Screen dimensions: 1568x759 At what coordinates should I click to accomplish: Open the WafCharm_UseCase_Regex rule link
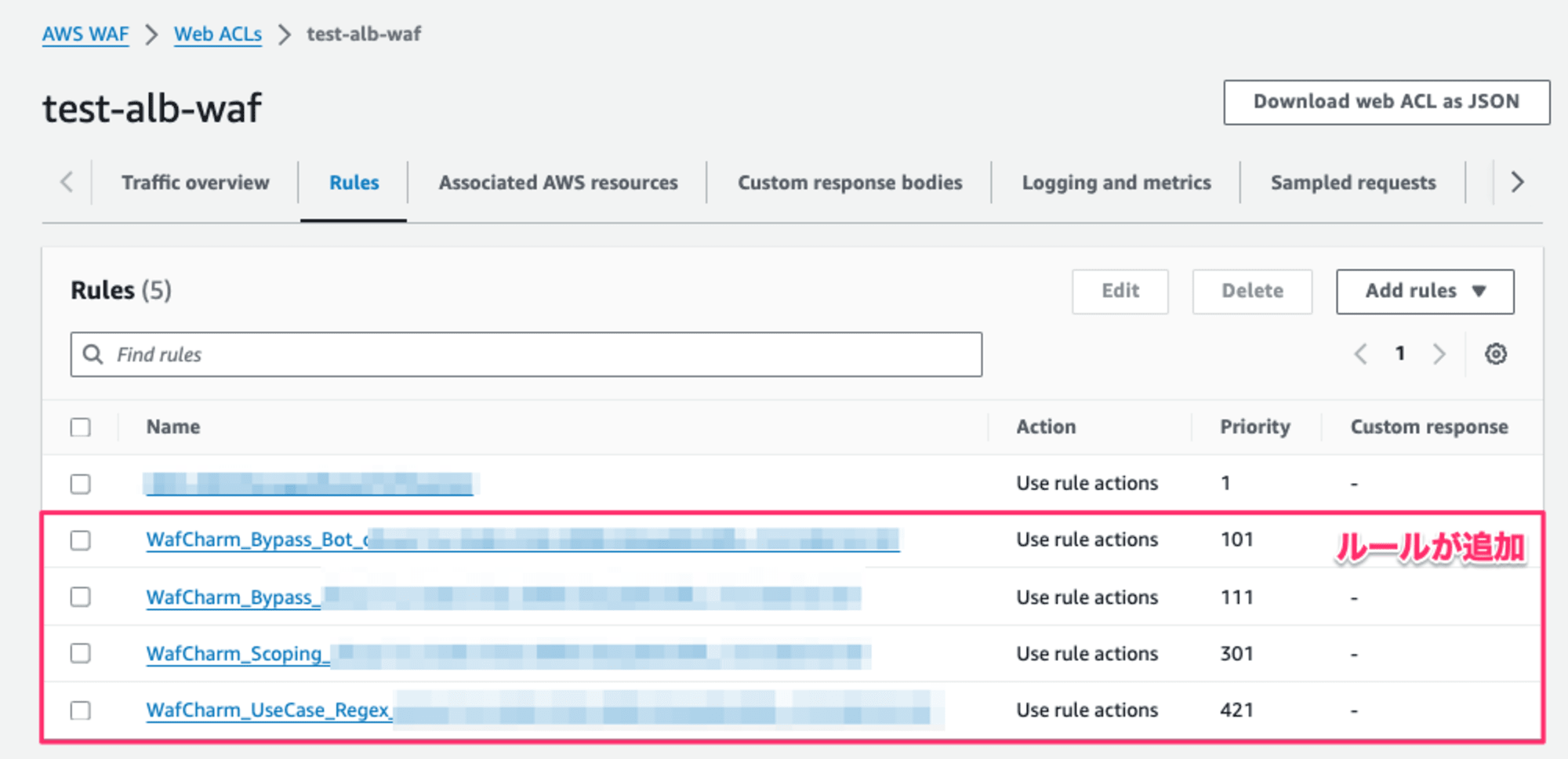(544, 710)
